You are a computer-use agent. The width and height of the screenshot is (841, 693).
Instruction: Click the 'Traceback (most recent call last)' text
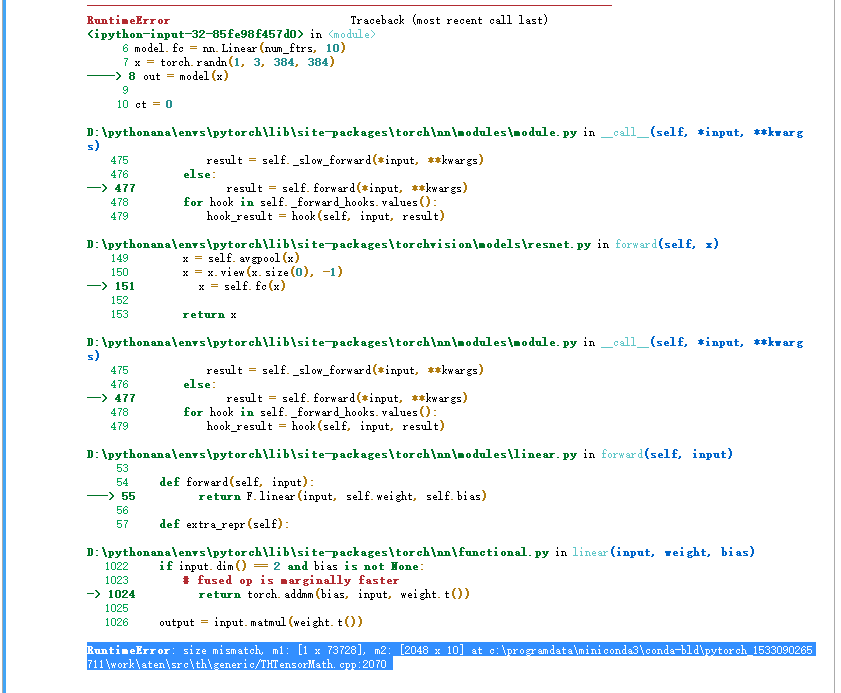(448, 20)
